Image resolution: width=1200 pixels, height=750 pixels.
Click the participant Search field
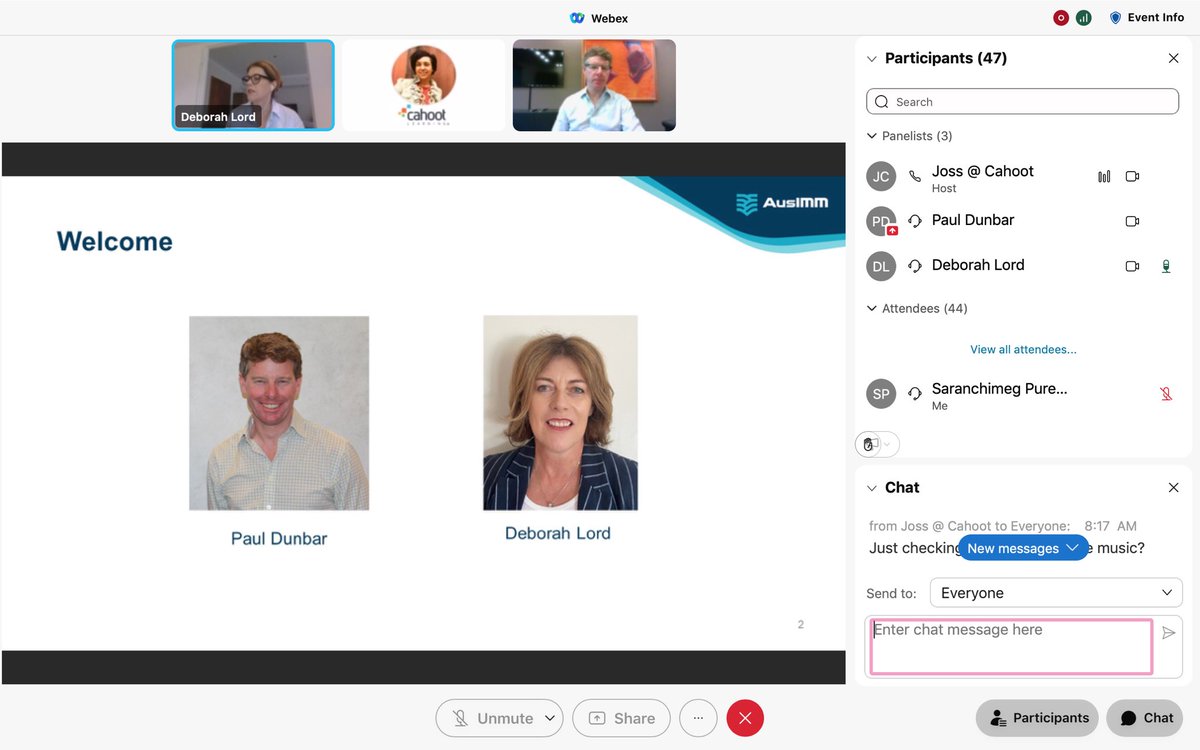pos(1022,102)
